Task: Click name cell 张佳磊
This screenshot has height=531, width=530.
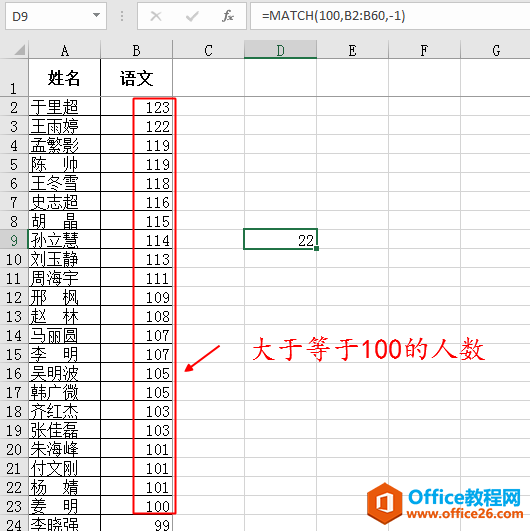Action: (x=65, y=430)
